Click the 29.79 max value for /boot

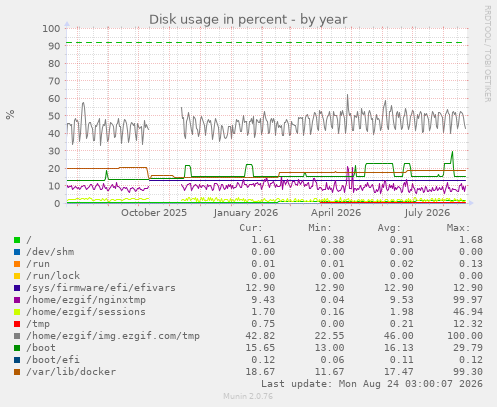pyautogui.click(x=468, y=348)
